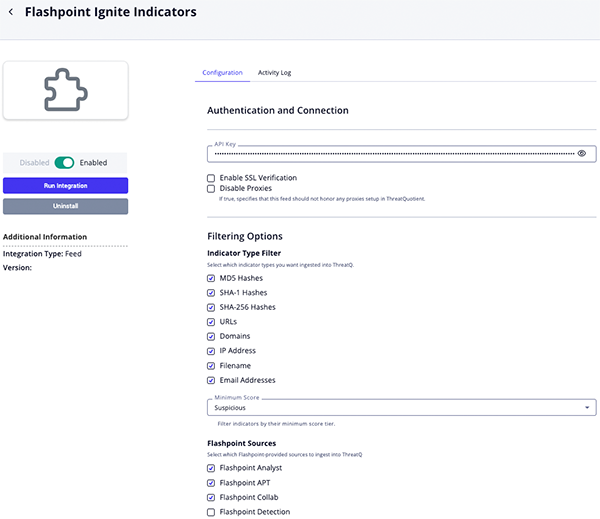The height and width of the screenshot is (519, 600).
Task: Click the back arrow beside Flashpoint Ignite Indicators
Action: (x=11, y=13)
